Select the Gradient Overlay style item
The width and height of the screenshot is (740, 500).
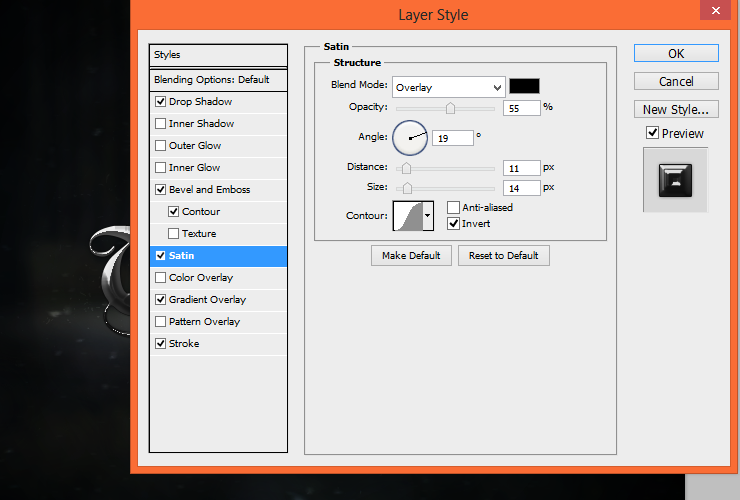[207, 299]
